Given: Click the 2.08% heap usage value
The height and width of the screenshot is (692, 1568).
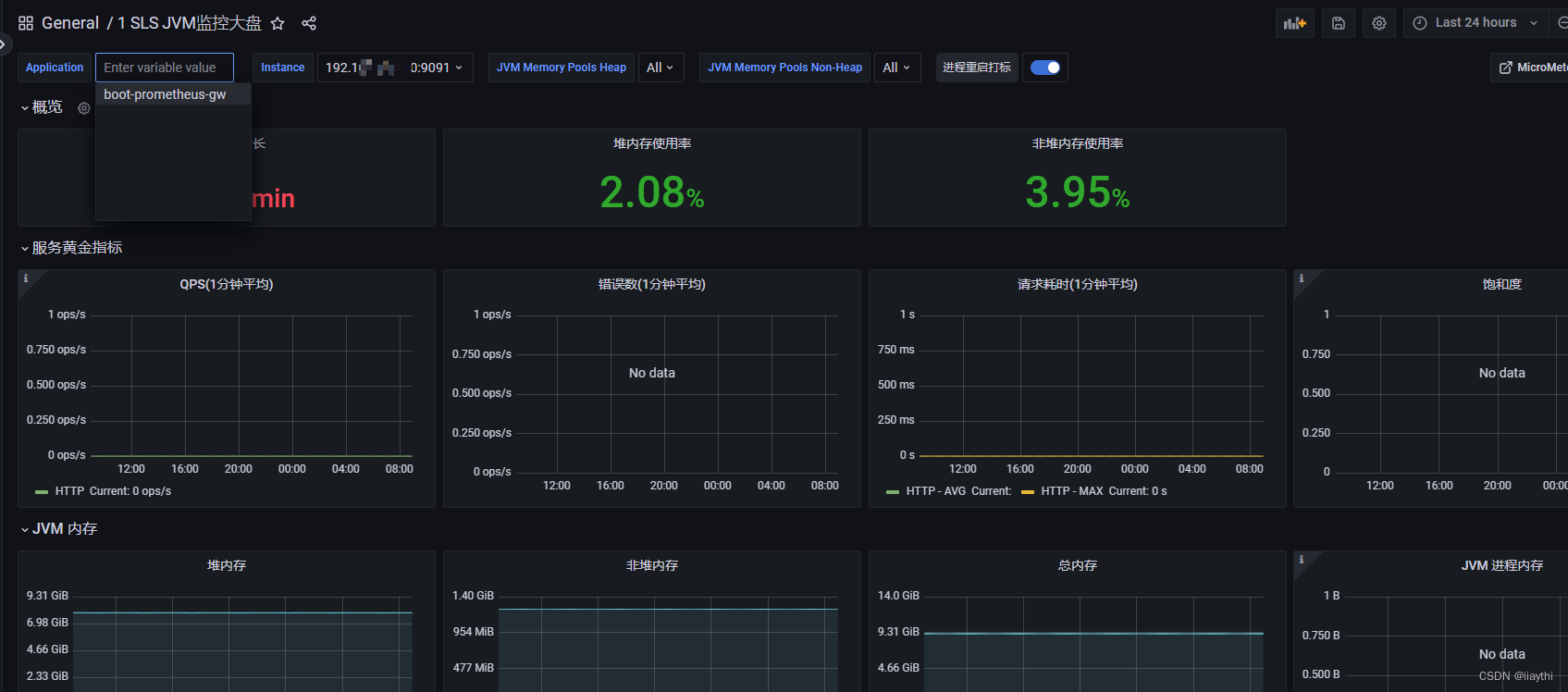Looking at the screenshot, I should point(652,192).
